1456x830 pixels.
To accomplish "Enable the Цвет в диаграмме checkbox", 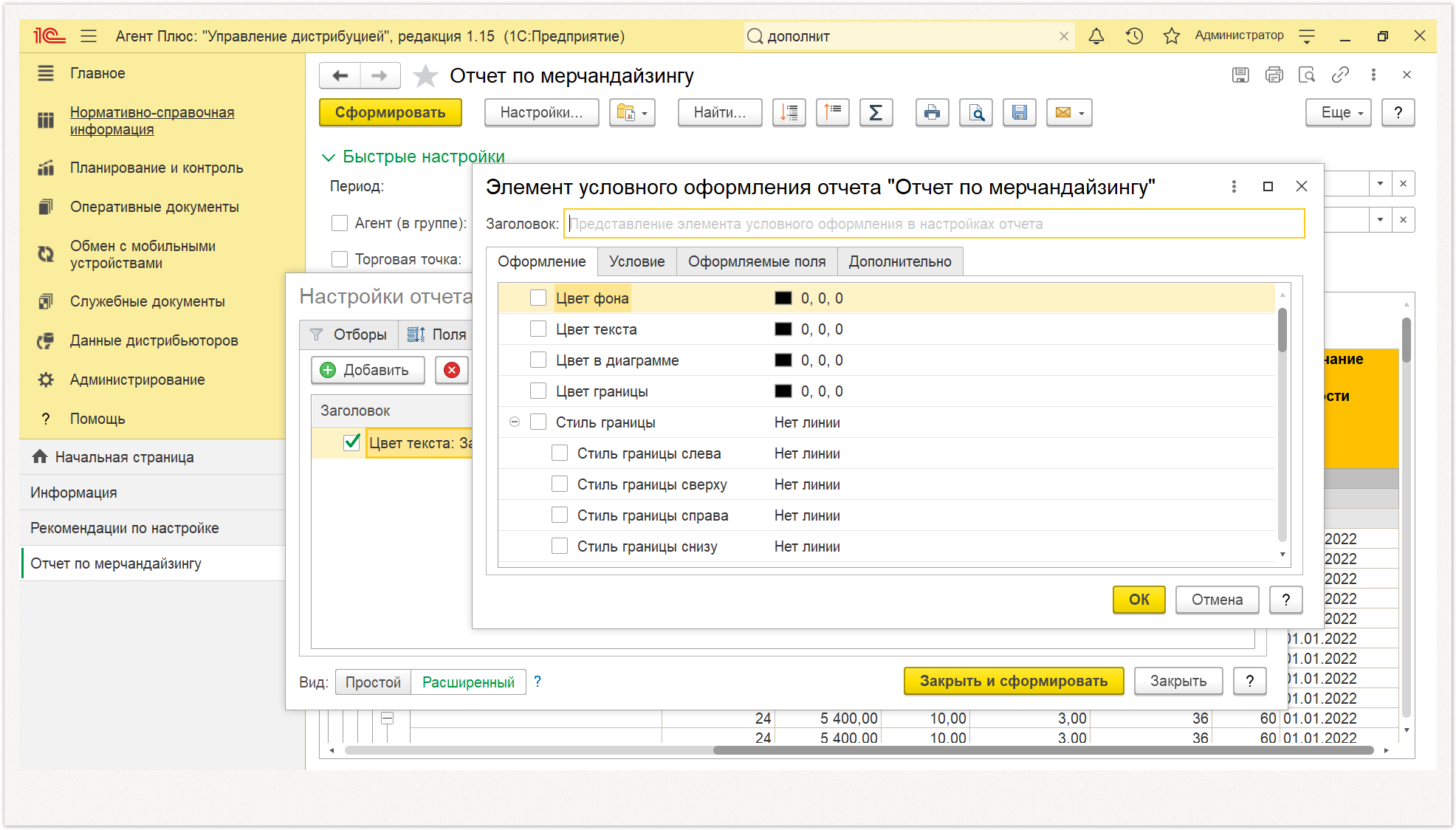I will (x=538, y=360).
